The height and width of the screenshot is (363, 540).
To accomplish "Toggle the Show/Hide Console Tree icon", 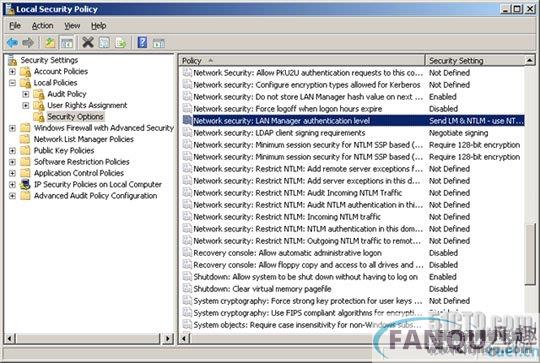I will tap(67, 43).
